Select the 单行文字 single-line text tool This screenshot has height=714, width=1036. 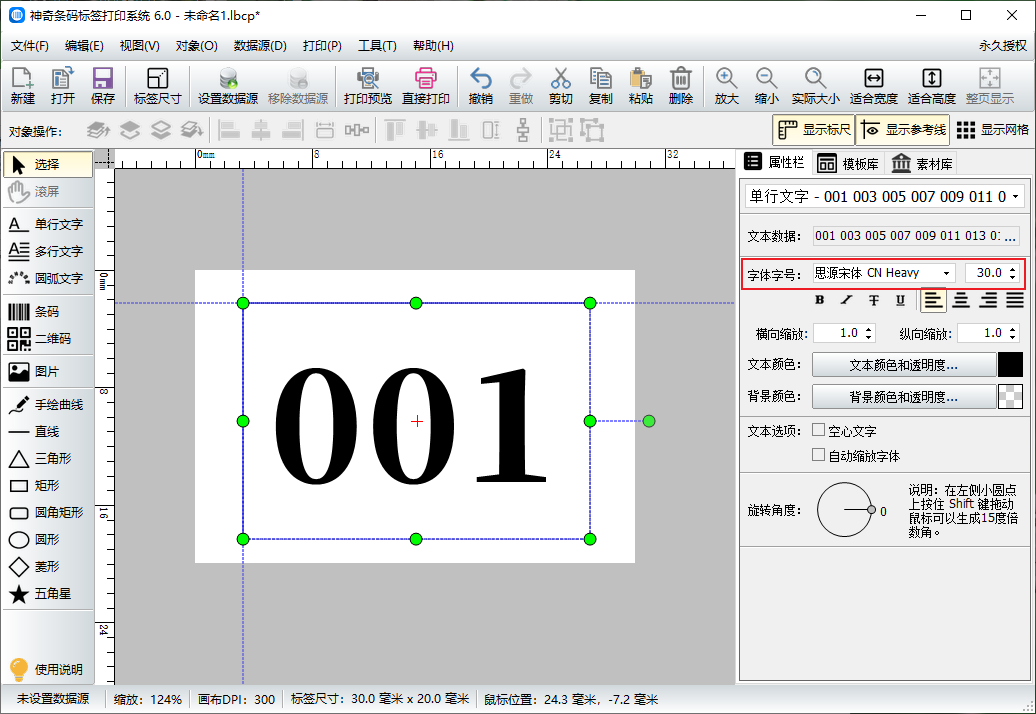pyautogui.click(x=47, y=225)
